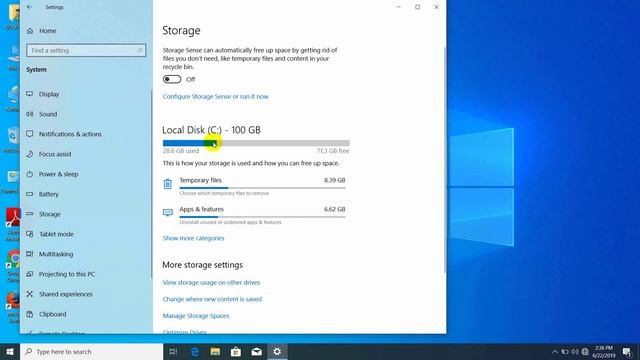Screen dimensions: 640x360
Task: Show hidden system tray icons
Action: (555, 351)
